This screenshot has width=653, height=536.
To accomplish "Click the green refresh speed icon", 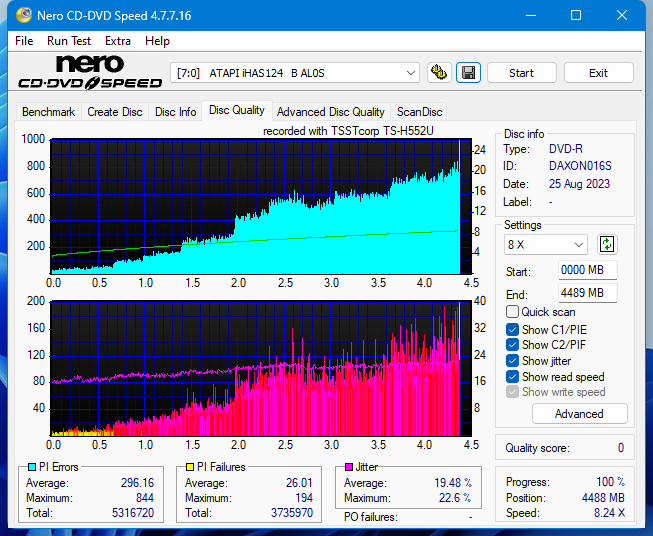I will (x=607, y=244).
